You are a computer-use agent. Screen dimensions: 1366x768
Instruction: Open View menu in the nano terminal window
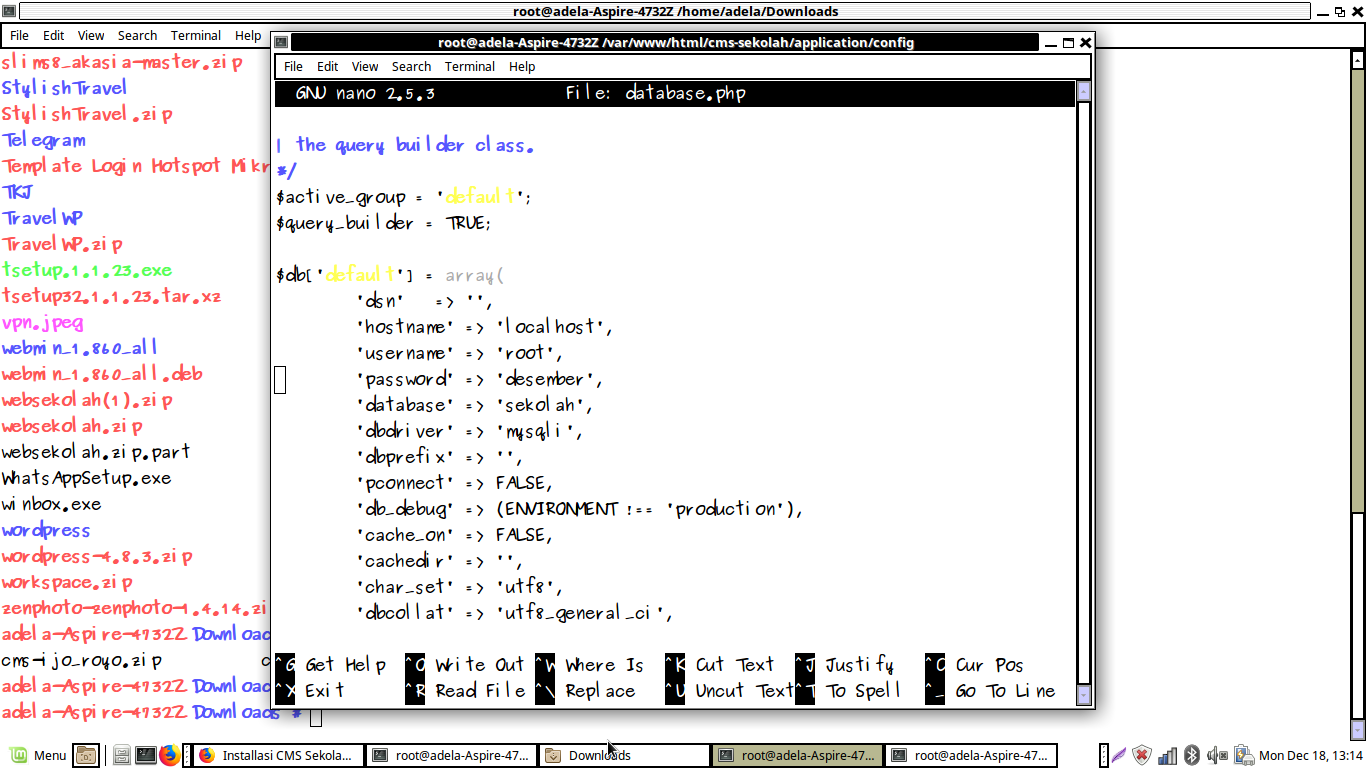pyautogui.click(x=365, y=66)
